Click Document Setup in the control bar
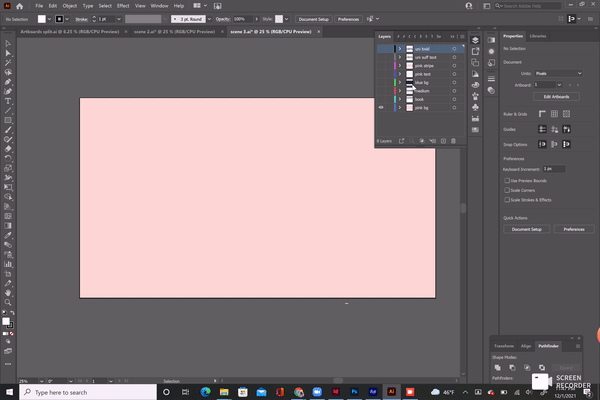This screenshot has width=600, height=400. (313, 19)
